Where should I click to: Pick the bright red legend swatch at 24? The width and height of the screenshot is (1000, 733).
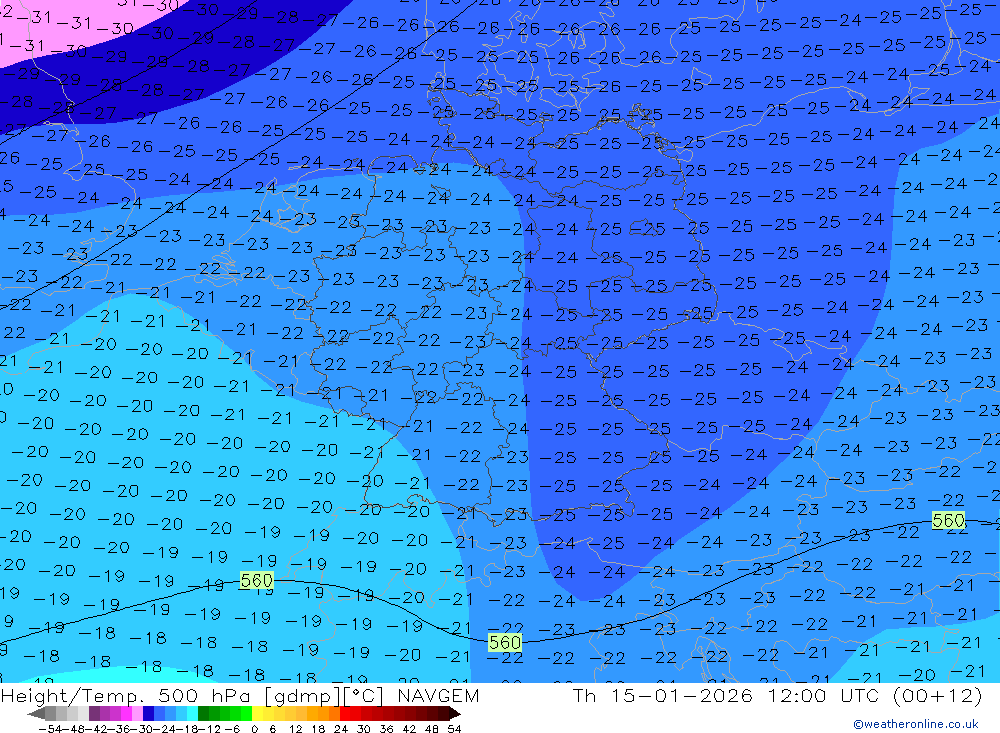point(345,713)
